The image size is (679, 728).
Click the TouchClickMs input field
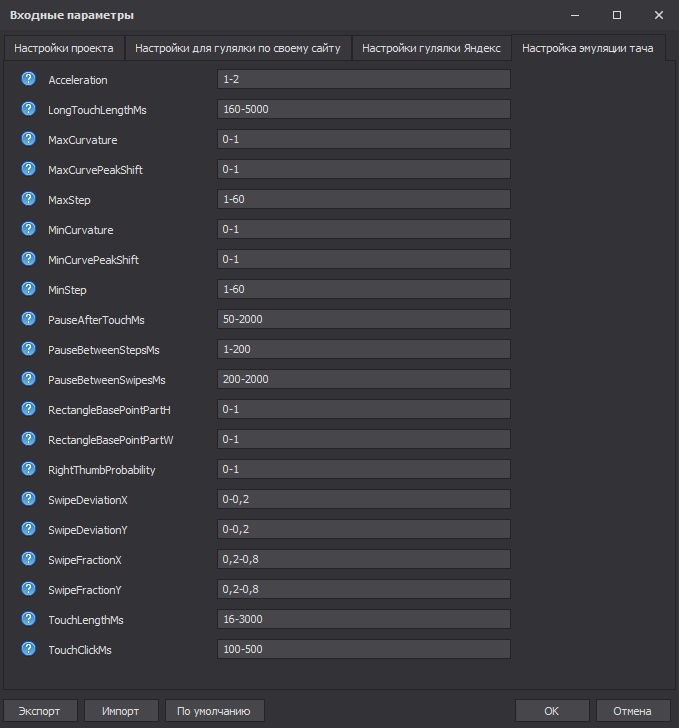364,649
